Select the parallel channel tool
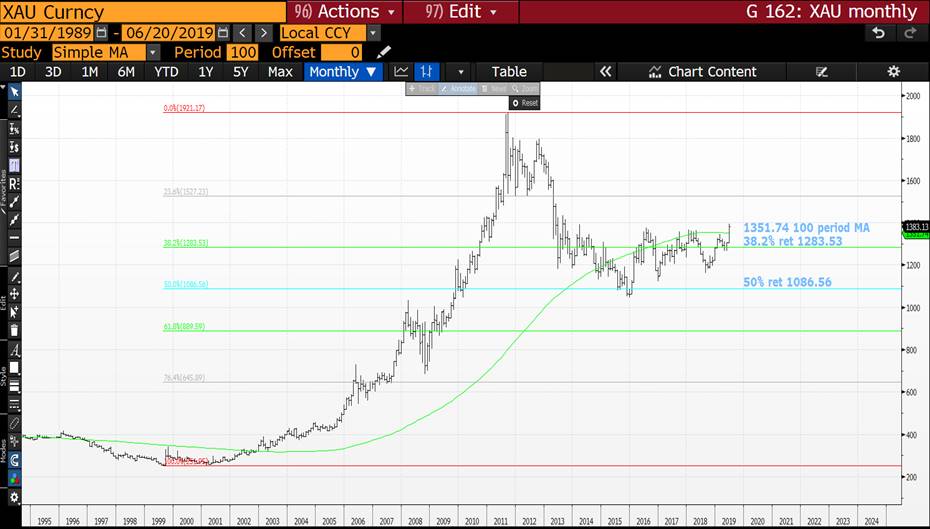Viewport: 930px width, 529px height. pos(14,256)
